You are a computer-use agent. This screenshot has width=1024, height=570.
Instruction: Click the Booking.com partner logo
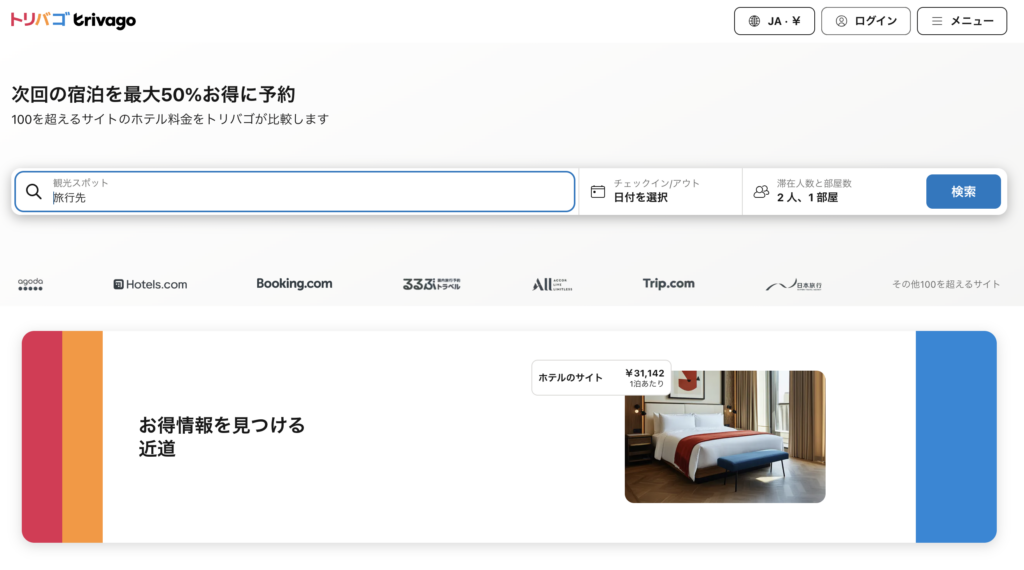[x=294, y=284]
